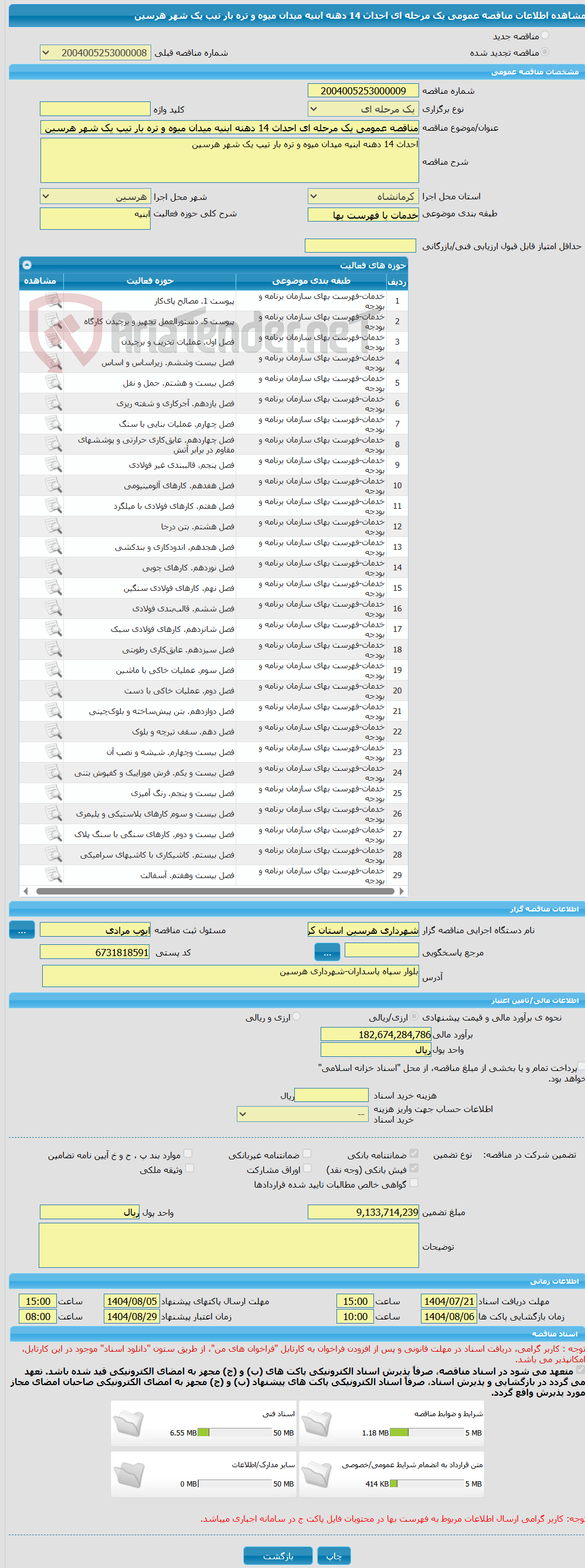585x1568 pixels.
Task: Open view icon for row 6 آجرکاری و شفته ریزی
Action: [x=53, y=403]
